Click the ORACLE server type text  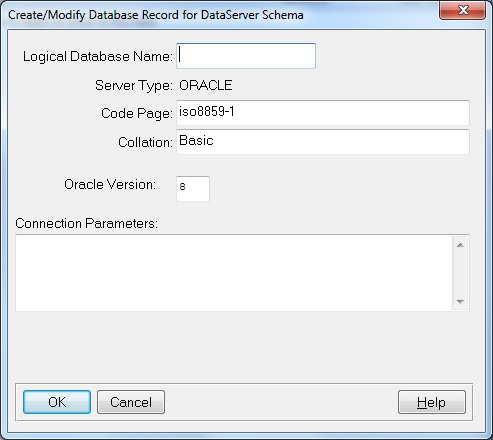pos(206,85)
